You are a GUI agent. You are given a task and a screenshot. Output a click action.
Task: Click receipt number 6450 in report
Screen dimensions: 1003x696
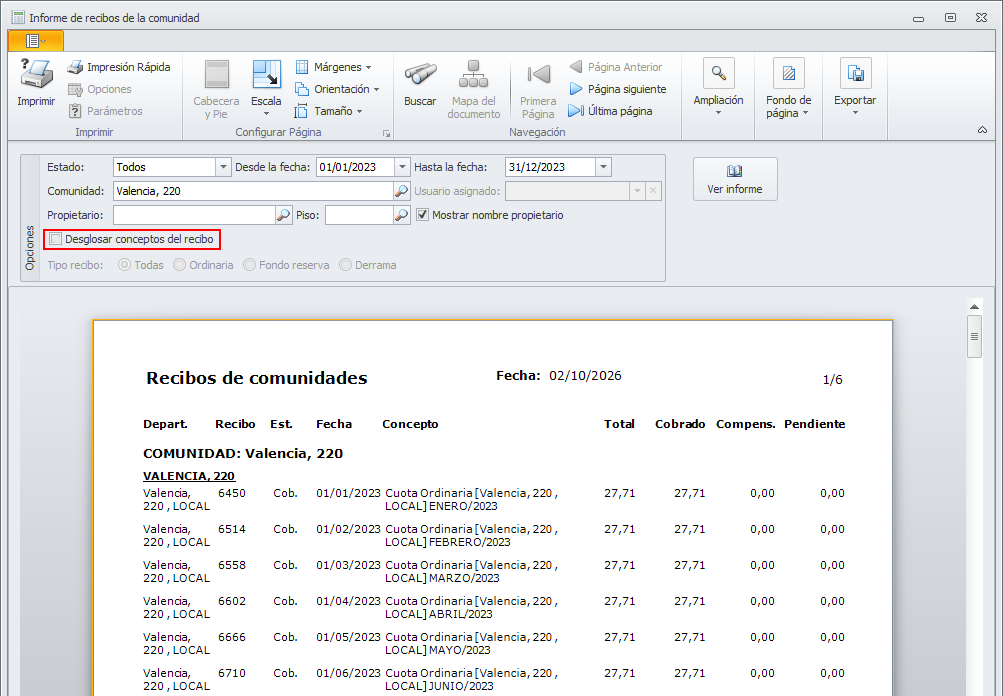coord(232,493)
